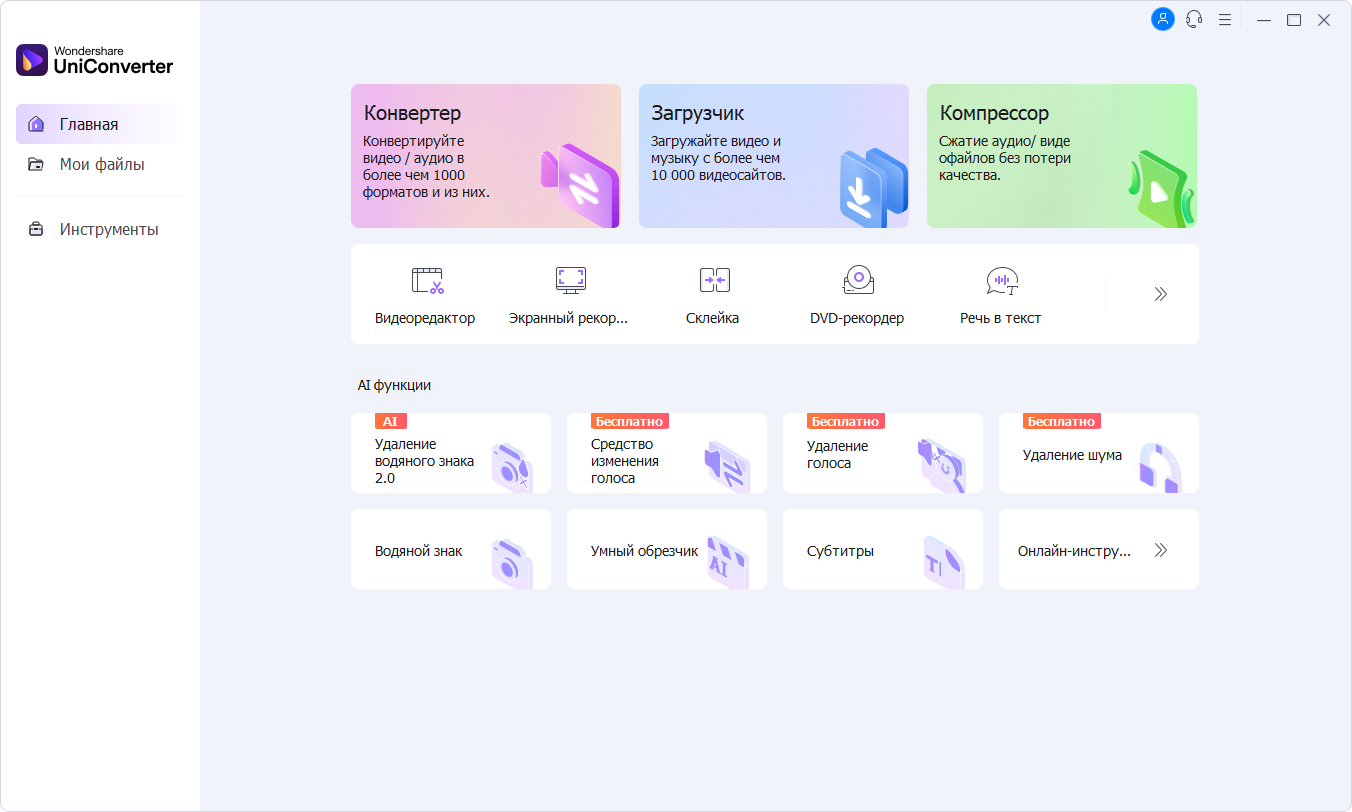1352x812 pixels.
Task: Click the Wondershare UniConverter logo icon
Action: tap(32, 60)
